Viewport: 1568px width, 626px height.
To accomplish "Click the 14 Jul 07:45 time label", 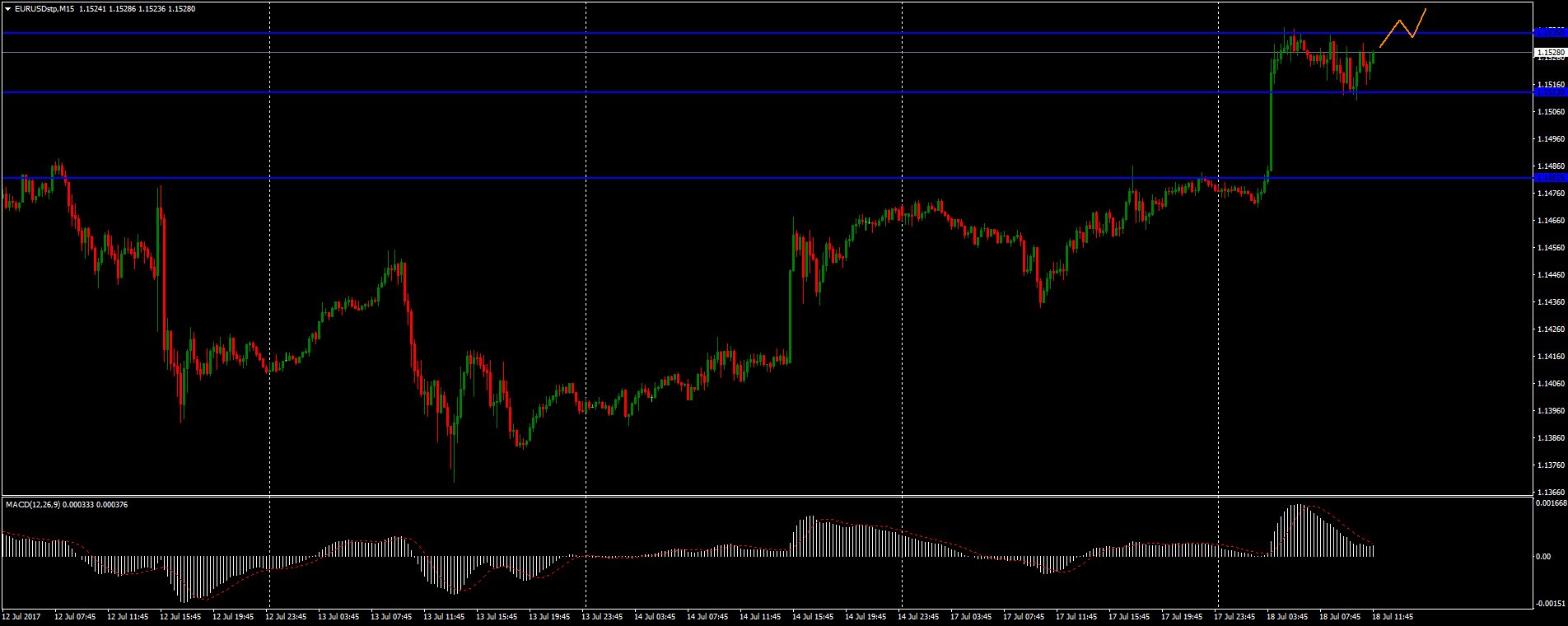I will [x=707, y=615].
